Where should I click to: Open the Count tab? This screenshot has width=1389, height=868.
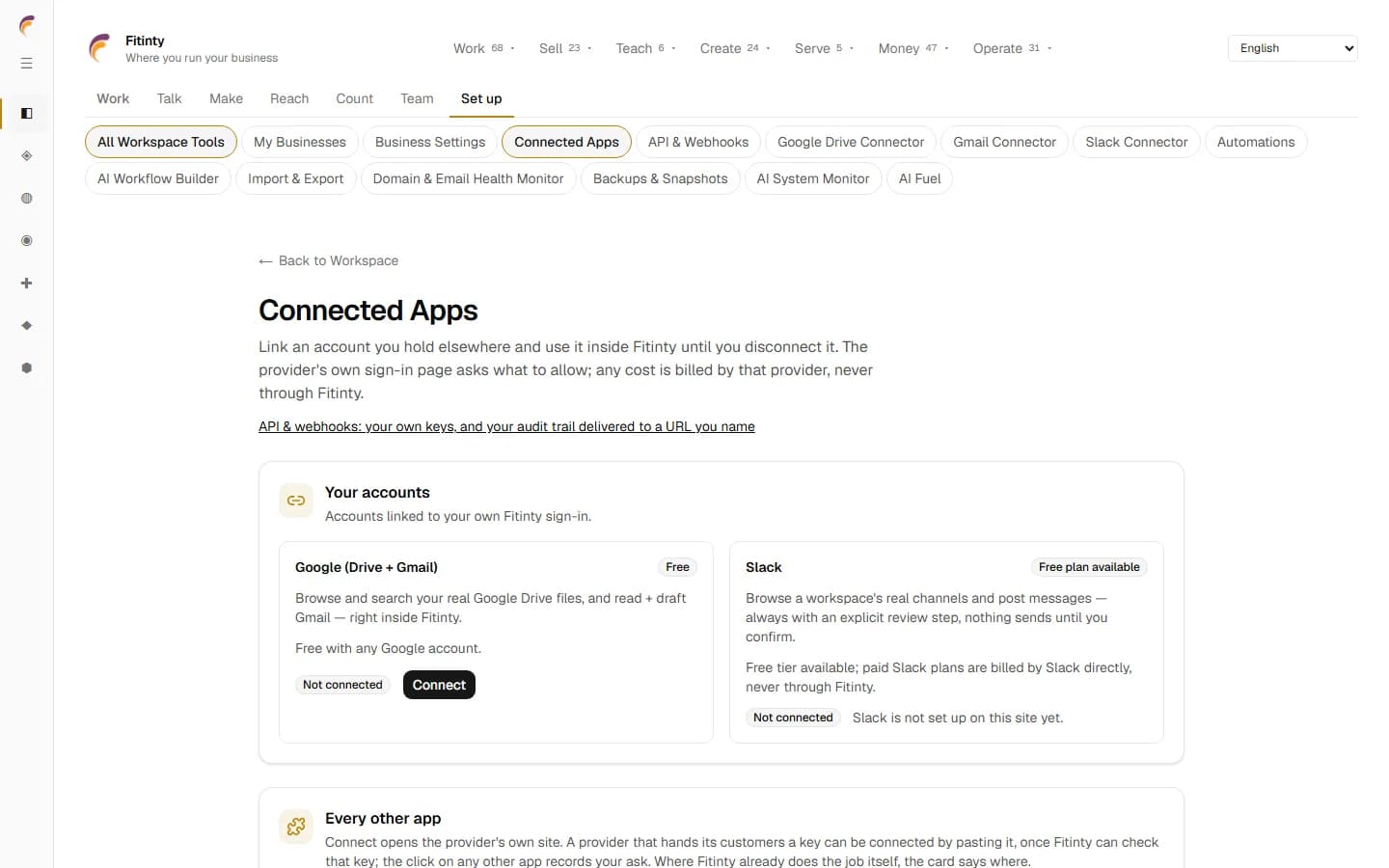pyautogui.click(x=354, y=98)
